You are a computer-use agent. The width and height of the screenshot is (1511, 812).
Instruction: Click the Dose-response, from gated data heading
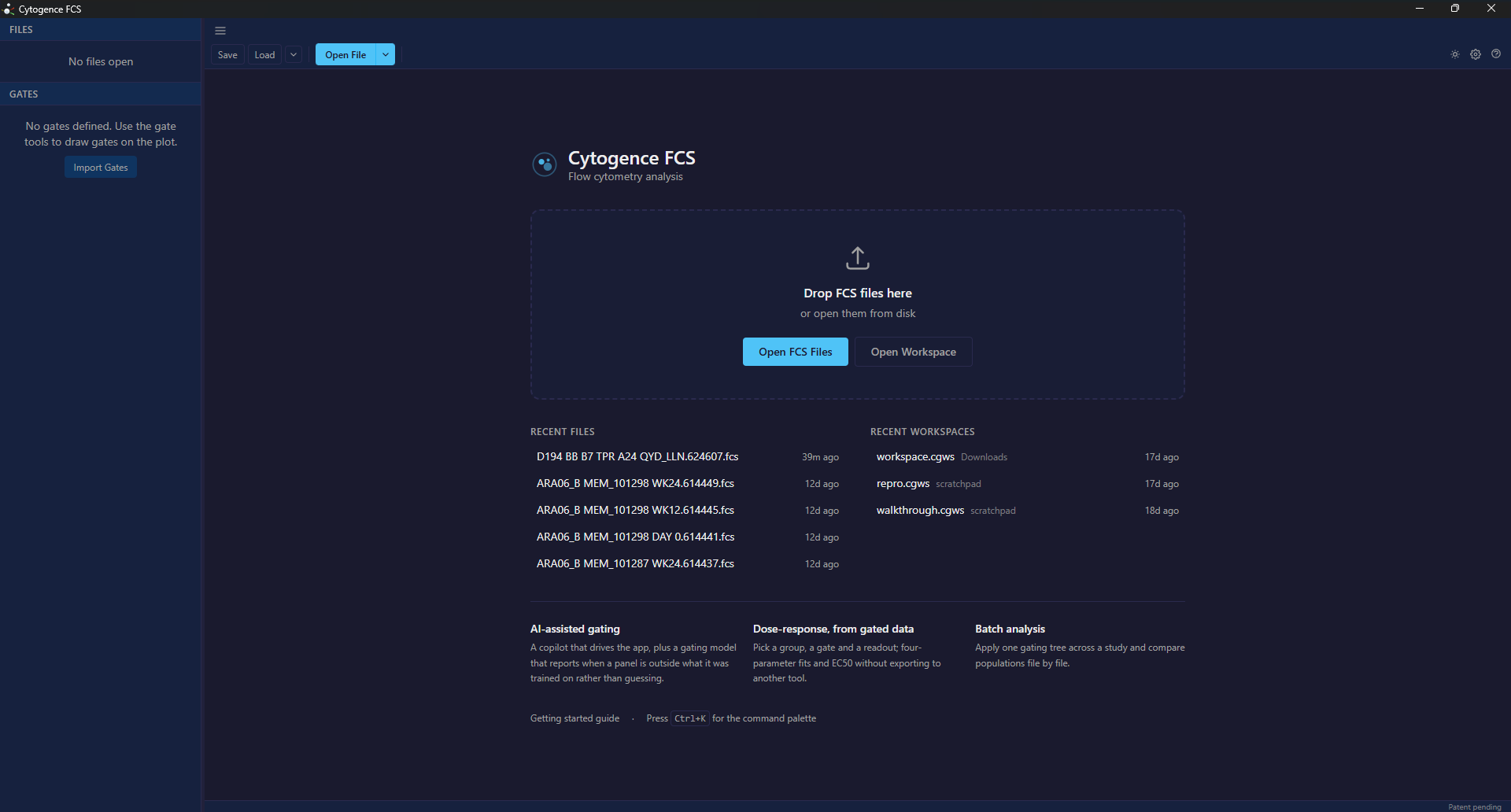tap(833, 629)
